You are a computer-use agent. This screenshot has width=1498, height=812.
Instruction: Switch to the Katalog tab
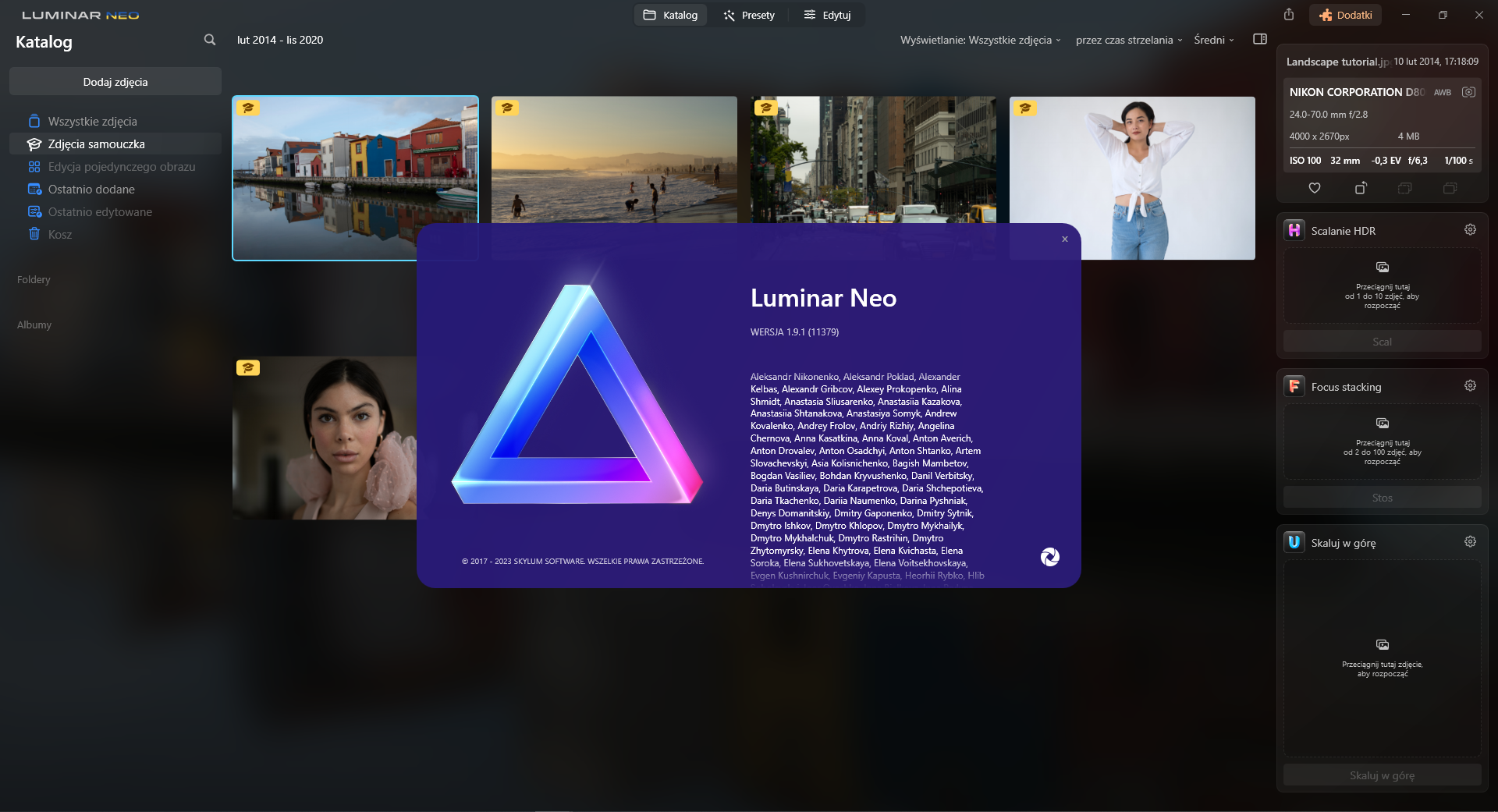coord(670,15)
